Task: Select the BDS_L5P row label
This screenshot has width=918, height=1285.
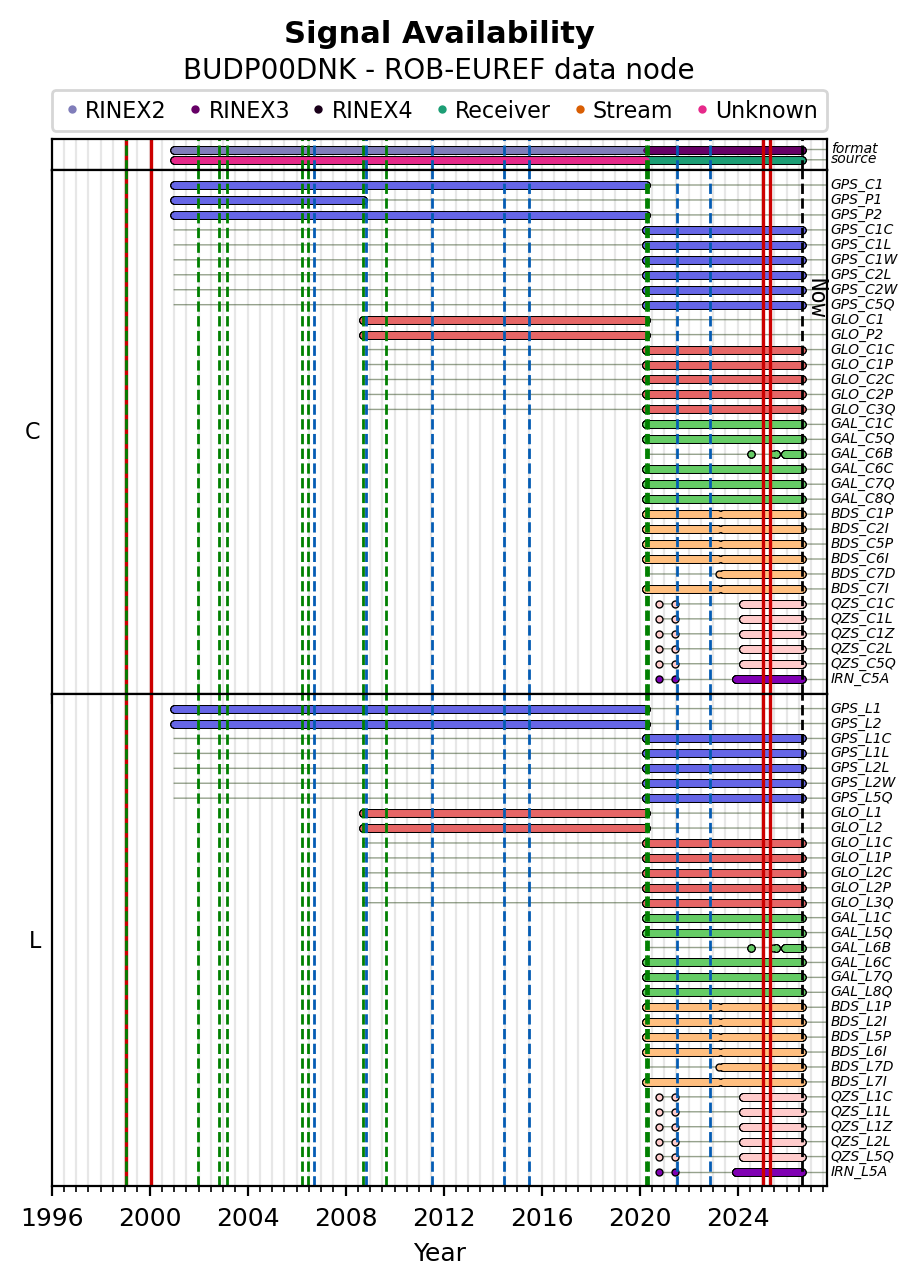Action: pyautogui.click(x=861, y=1036)
